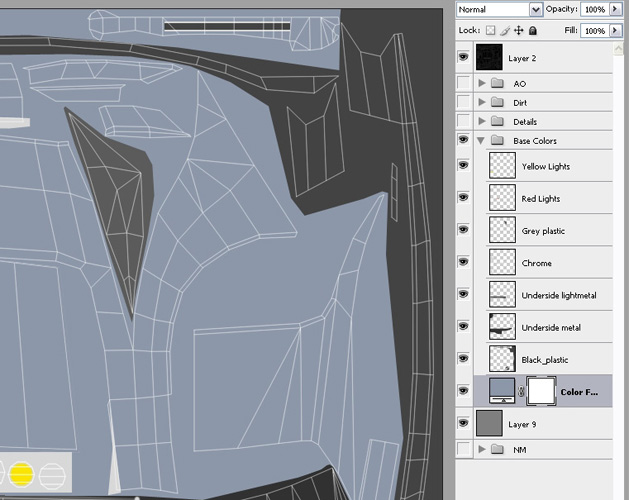Open the Opacity slider arrow
The width and height of the screenshot is (629, 500).
pyautogui.click(x=614, y=9)
